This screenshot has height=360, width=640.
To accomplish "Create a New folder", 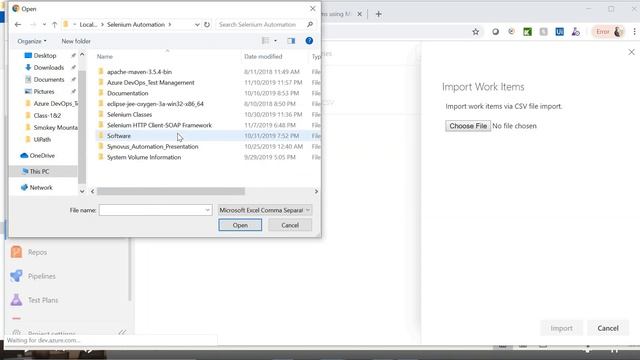I will tap(76, 41).
